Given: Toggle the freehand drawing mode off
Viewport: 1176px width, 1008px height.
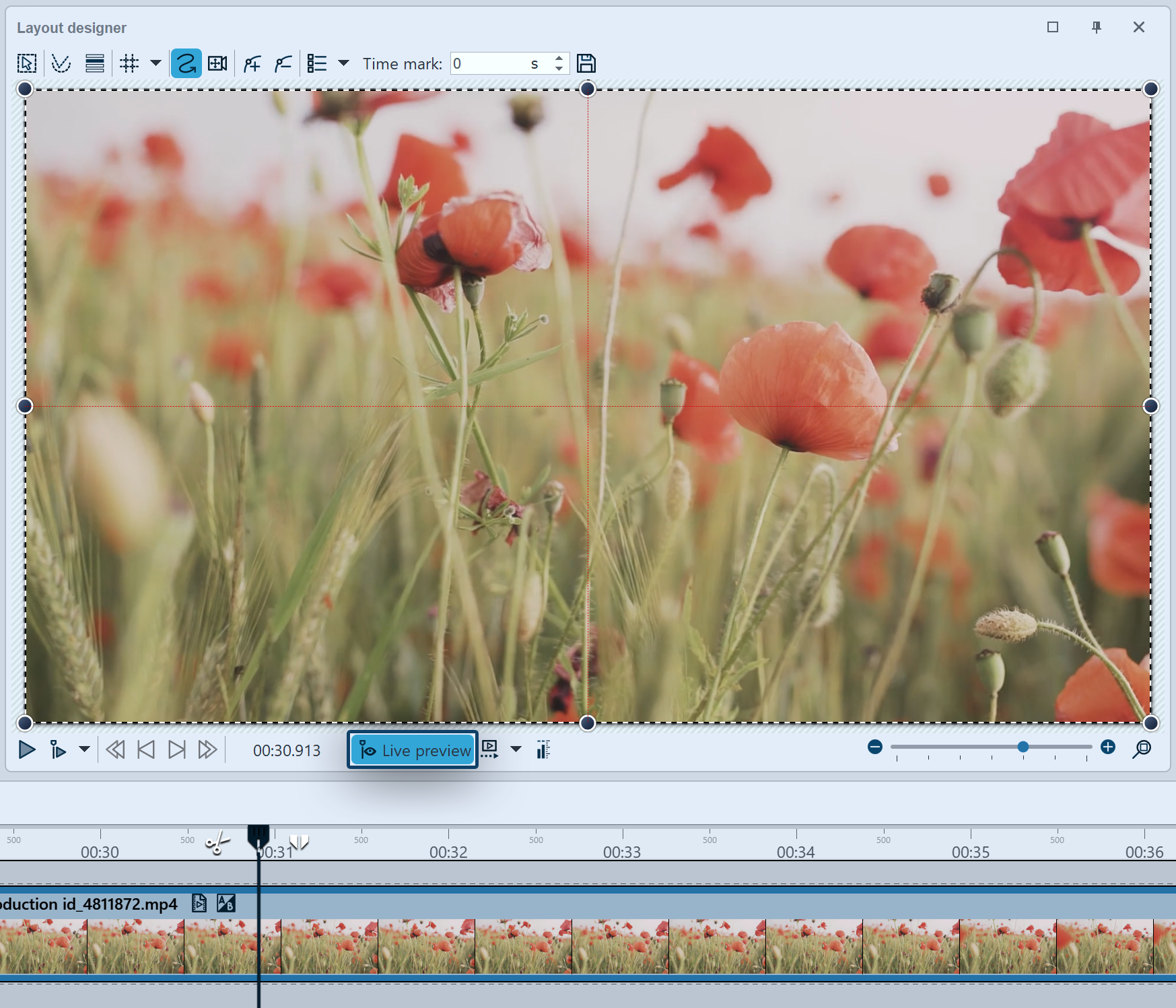Looking at the screenshot, I should pyautogui.click(x=186, y=63).
